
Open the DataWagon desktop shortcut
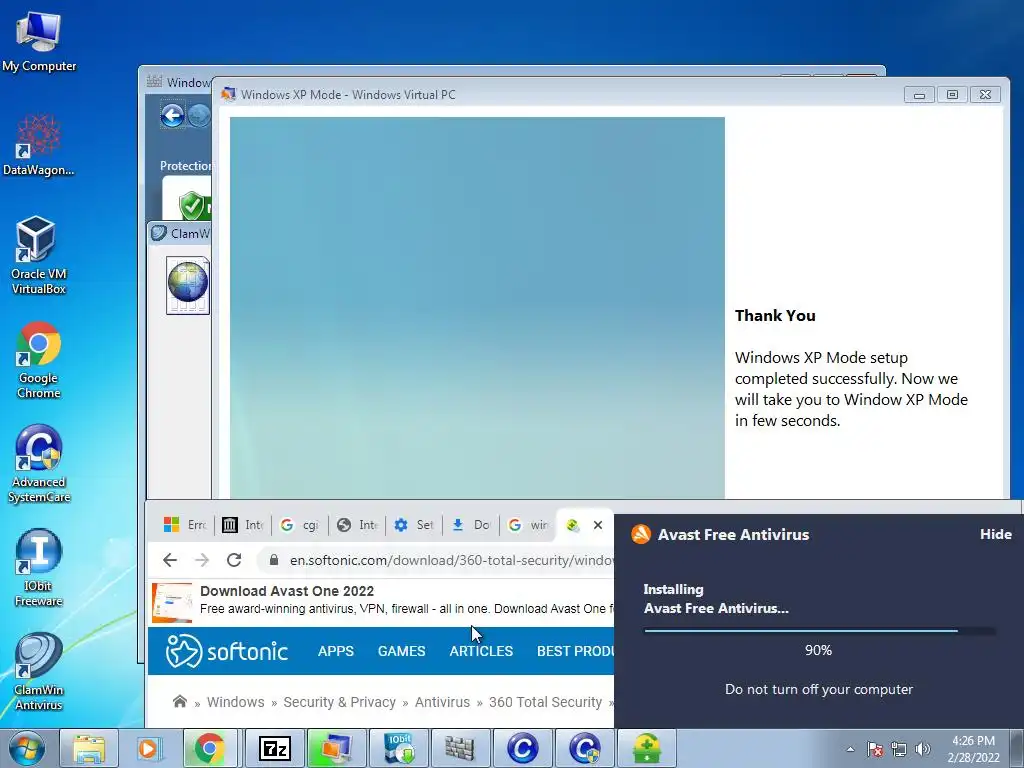coord(39,145)
